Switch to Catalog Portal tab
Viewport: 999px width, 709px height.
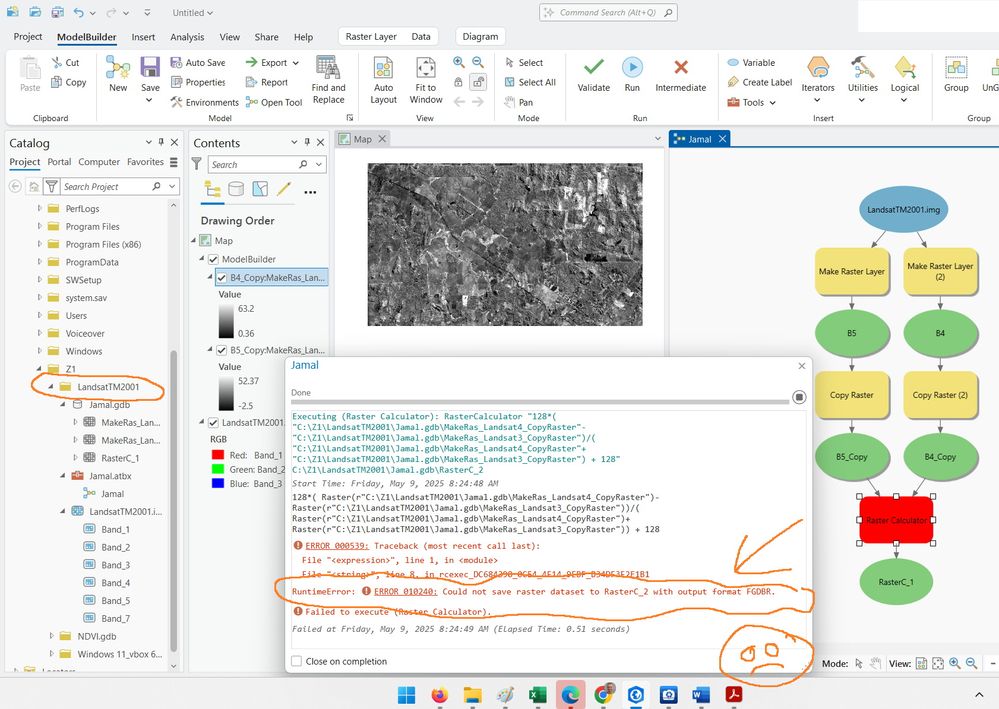pos(59,162)
